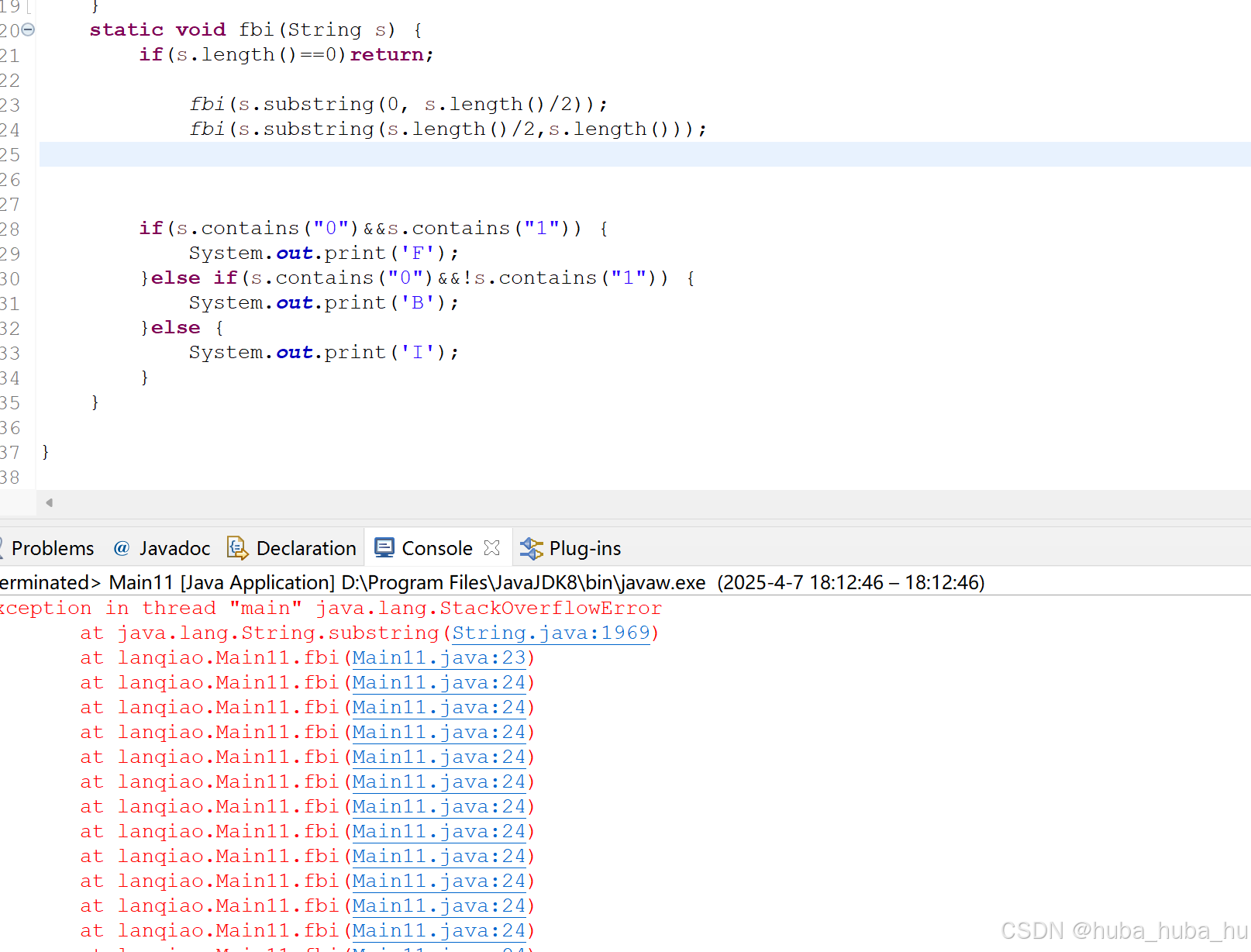1251x952 pixels.
Task: Click the Plug-ins plug icon
Action: (531, 547)
